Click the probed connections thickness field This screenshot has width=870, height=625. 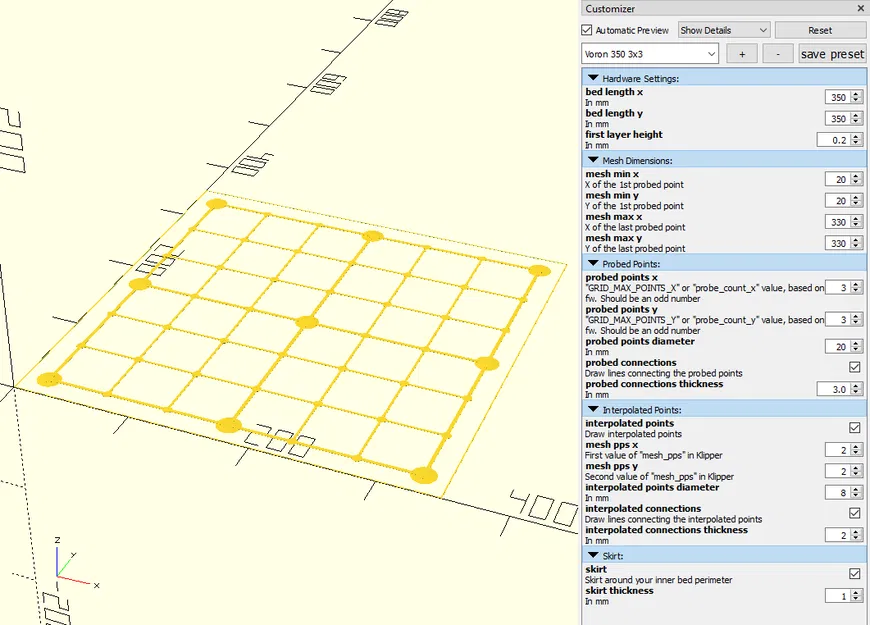tap(833, 389)
